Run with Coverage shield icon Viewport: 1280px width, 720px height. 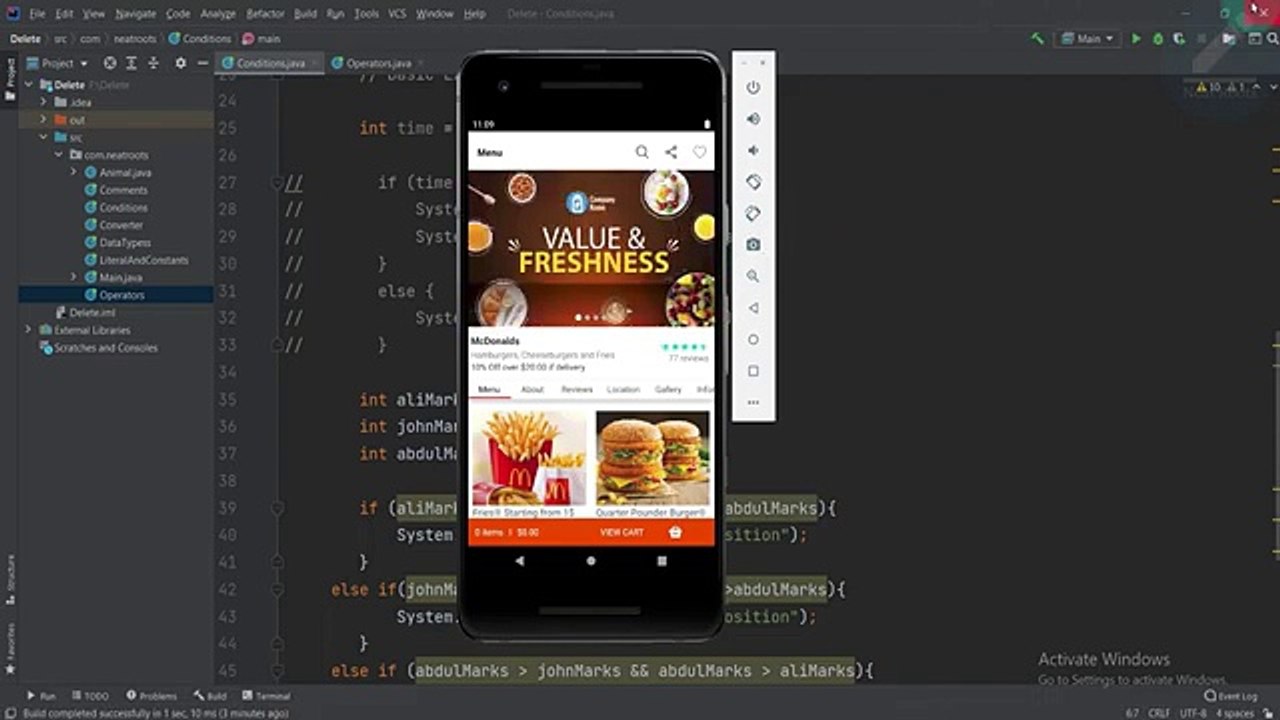coord(1180,39)
